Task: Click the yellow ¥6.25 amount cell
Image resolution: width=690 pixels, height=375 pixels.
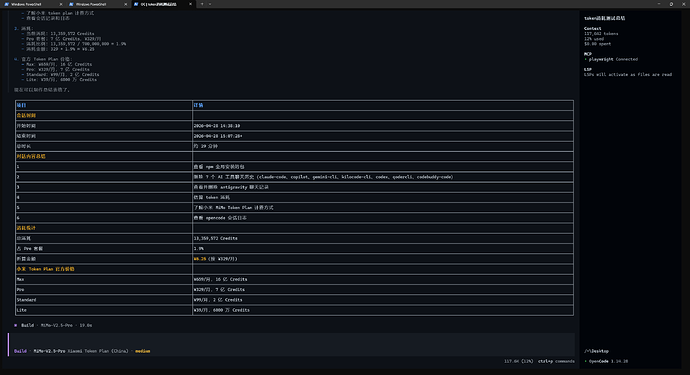Action: pos(383,259)
